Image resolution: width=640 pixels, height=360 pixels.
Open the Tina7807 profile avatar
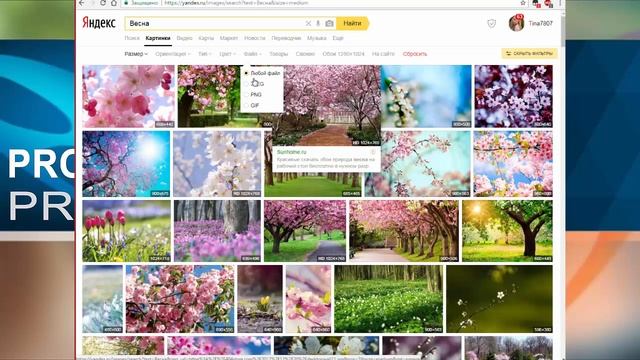pyautogui.click(x=516, y=23)
